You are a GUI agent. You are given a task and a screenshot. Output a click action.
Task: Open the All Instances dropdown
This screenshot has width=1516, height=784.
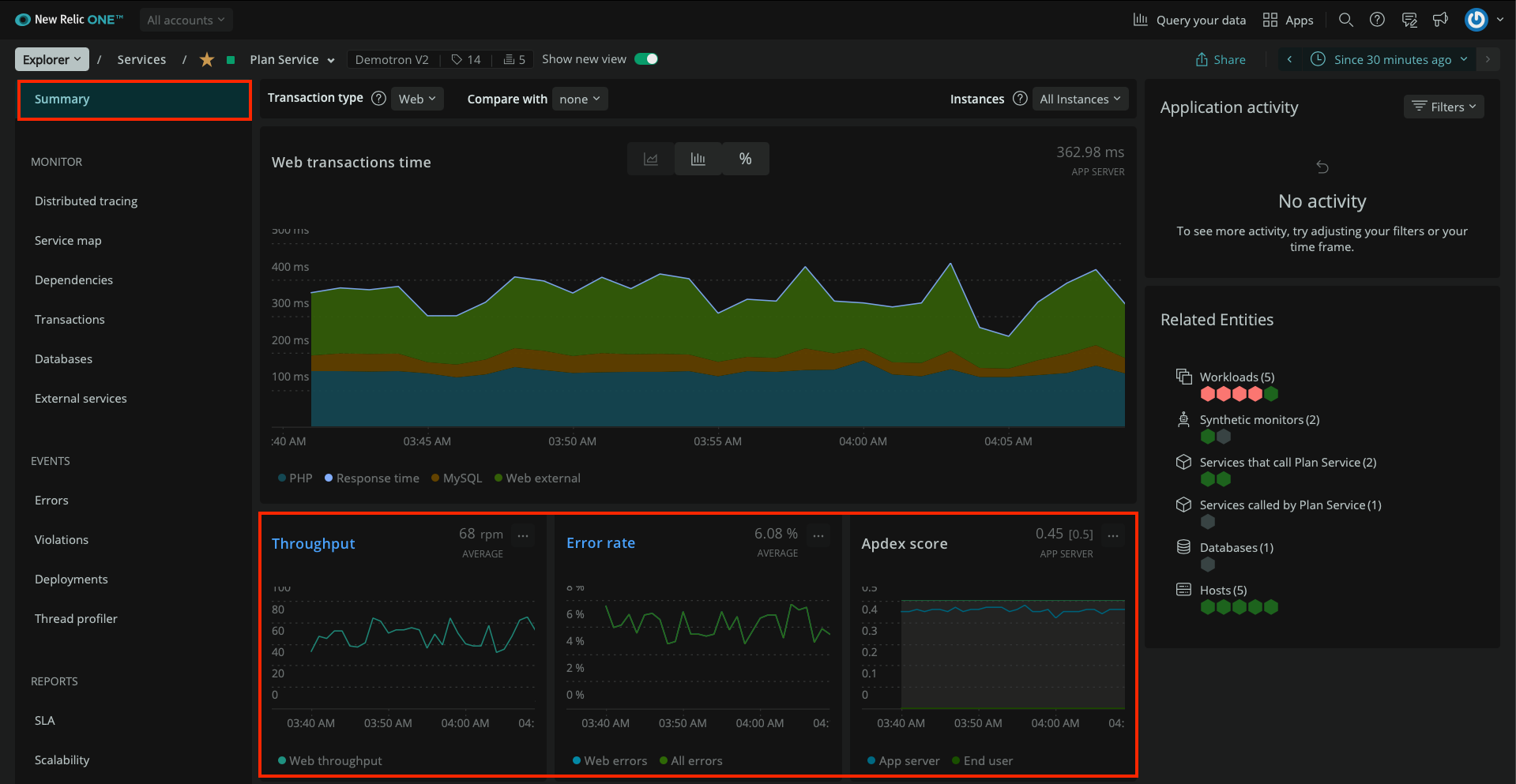(1080, 99)
